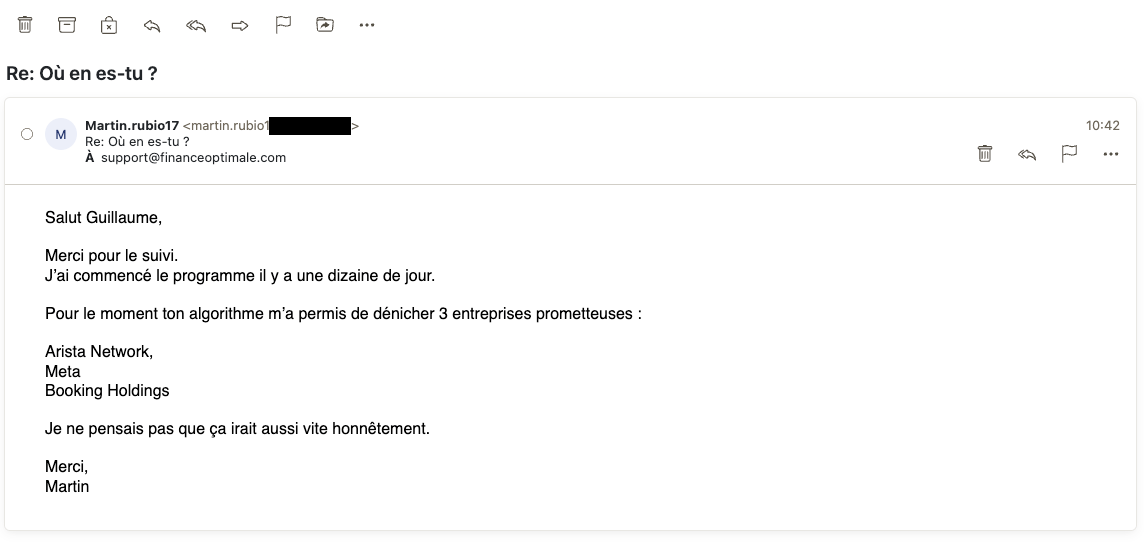Screen dimensions: 1144x544
Task: Reply all from the top toolbar
Action: 196,26
